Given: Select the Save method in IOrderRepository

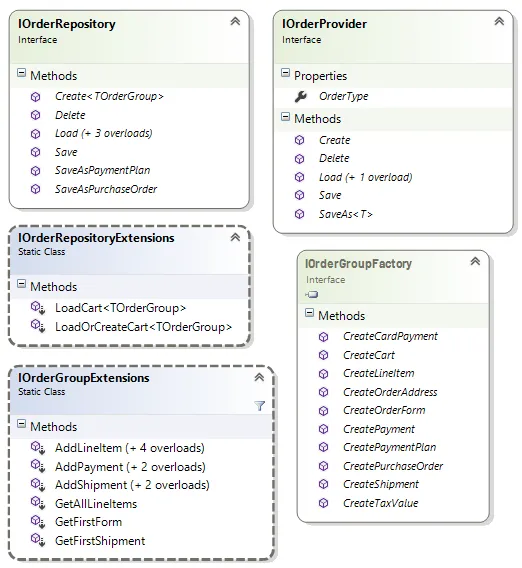Looking at the screenshot, I should [66, 152].
